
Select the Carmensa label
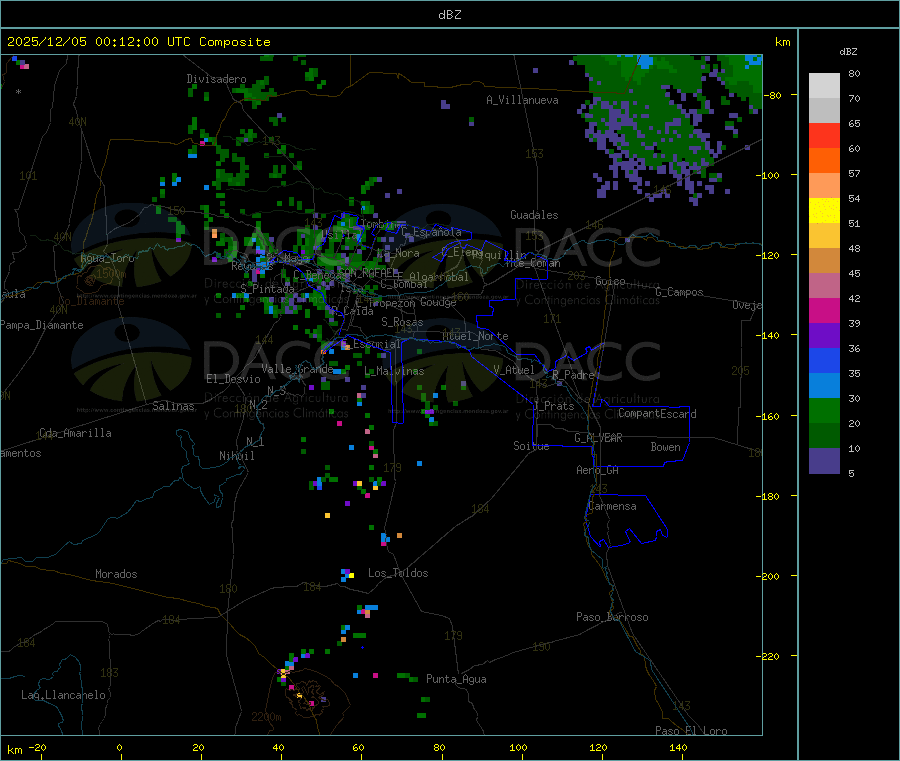tap(612, 506)
